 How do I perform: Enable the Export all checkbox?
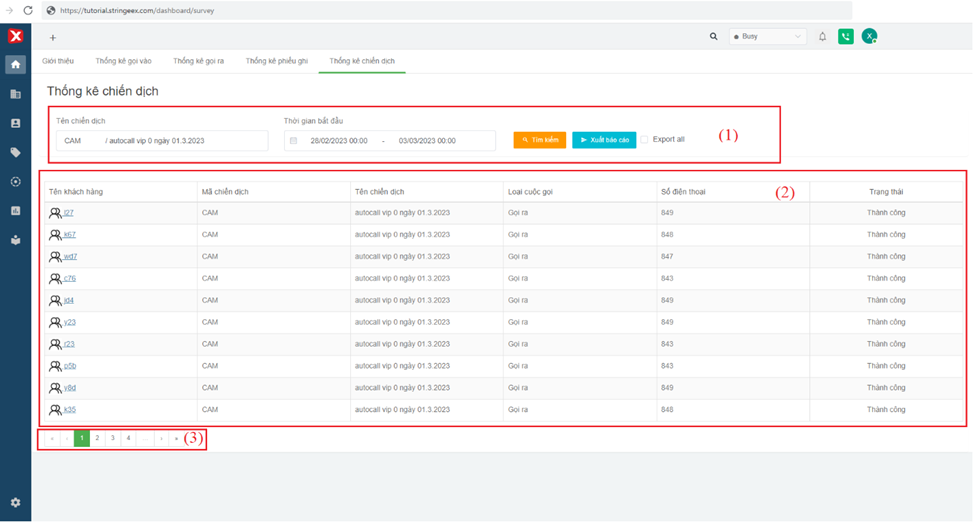[x=645, y=140]
